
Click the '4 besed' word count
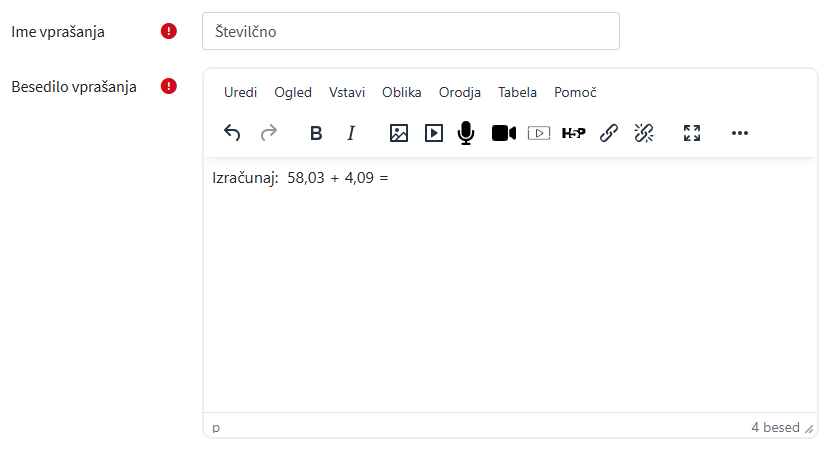[x=775, y=427]
